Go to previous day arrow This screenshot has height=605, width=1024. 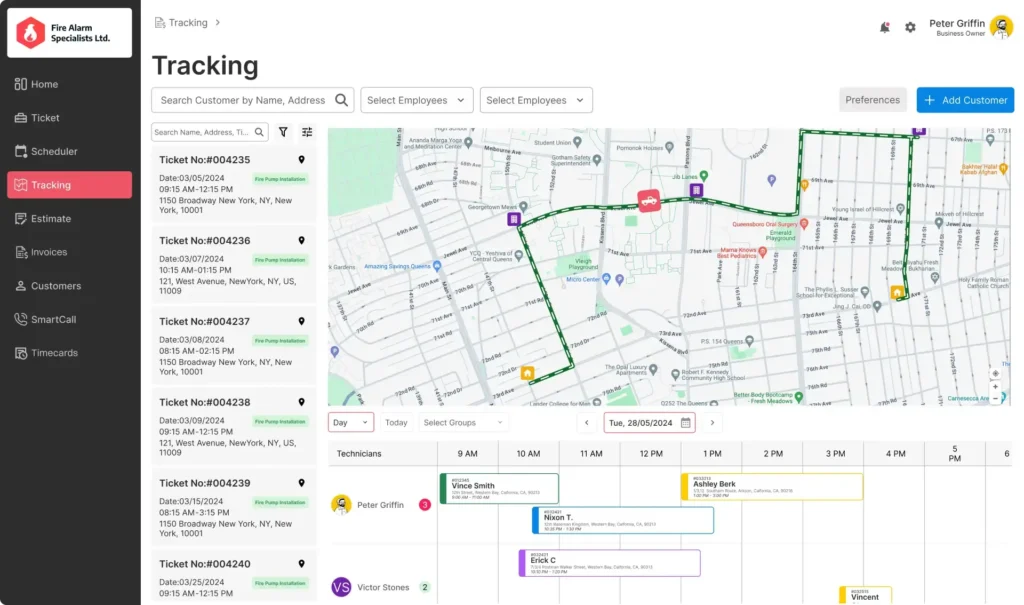[586, 423]
